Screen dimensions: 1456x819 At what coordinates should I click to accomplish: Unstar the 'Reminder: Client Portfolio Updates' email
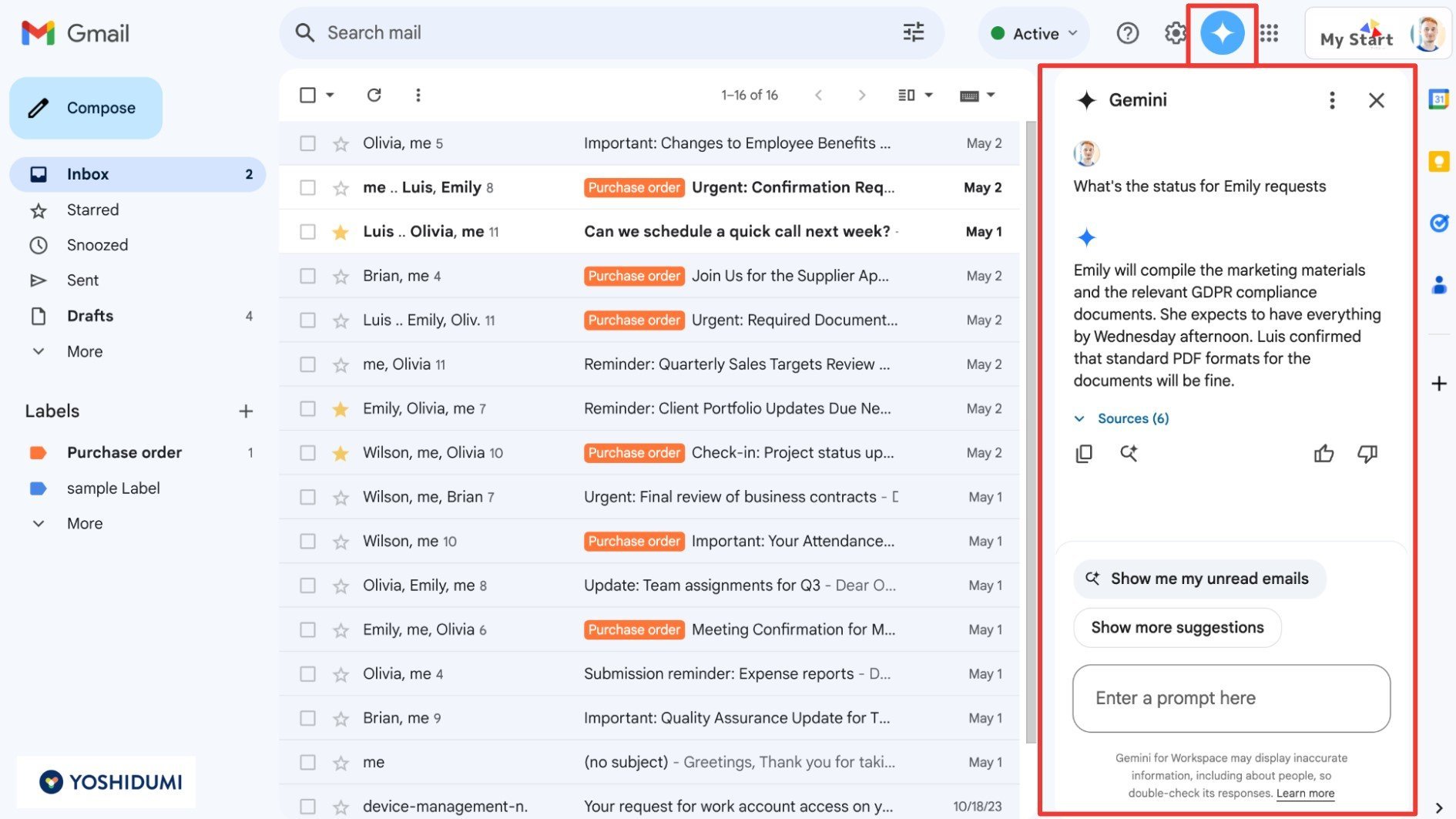click(341, 409)
